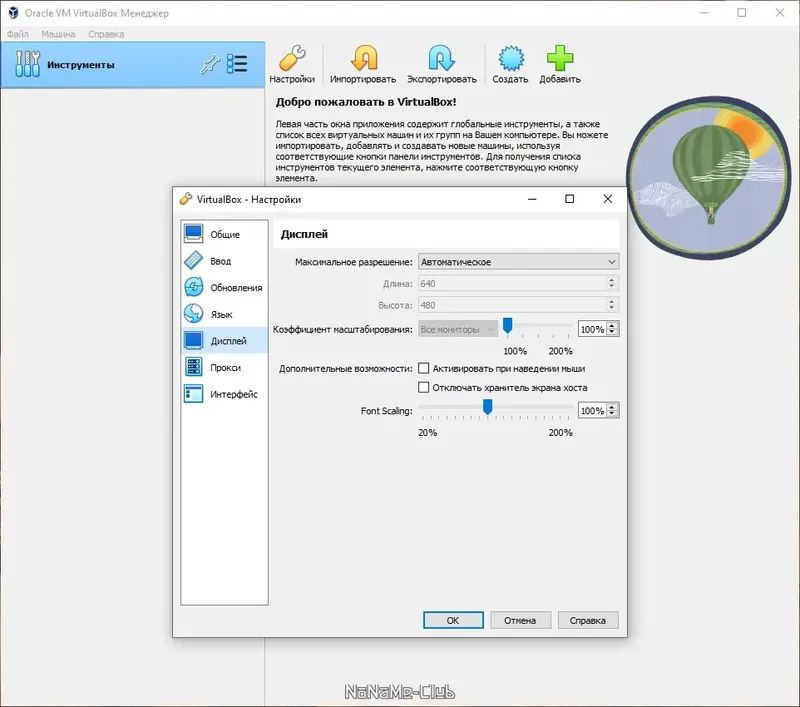Open the Справка menu
The width and height of the screenshot is (800, 707).
click(106, 34)
